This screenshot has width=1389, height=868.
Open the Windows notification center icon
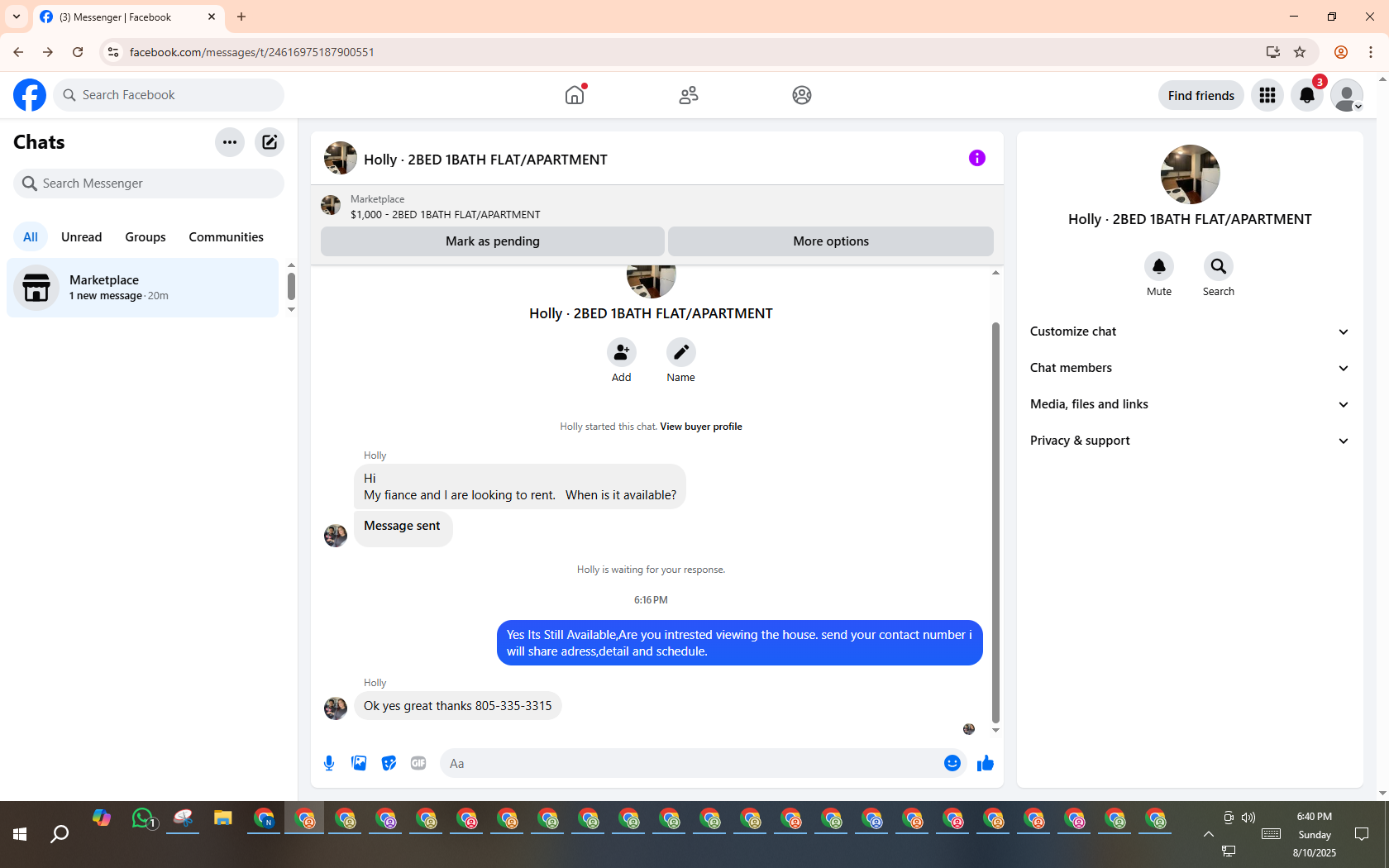point(1362,834)
